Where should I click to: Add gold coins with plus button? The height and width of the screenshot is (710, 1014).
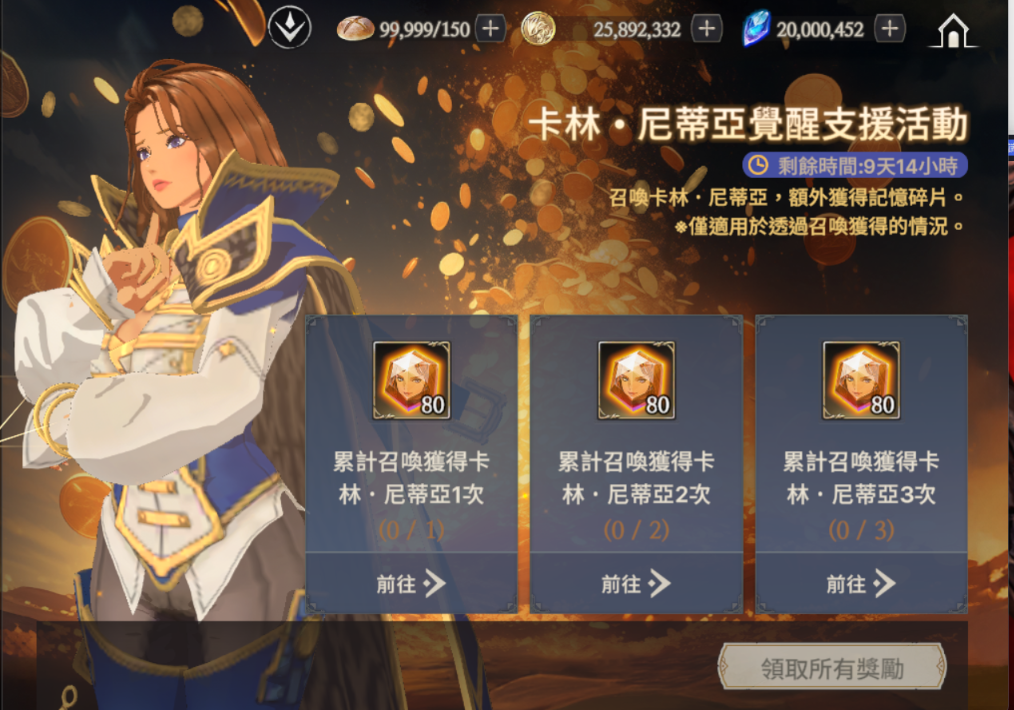[707, 28]
